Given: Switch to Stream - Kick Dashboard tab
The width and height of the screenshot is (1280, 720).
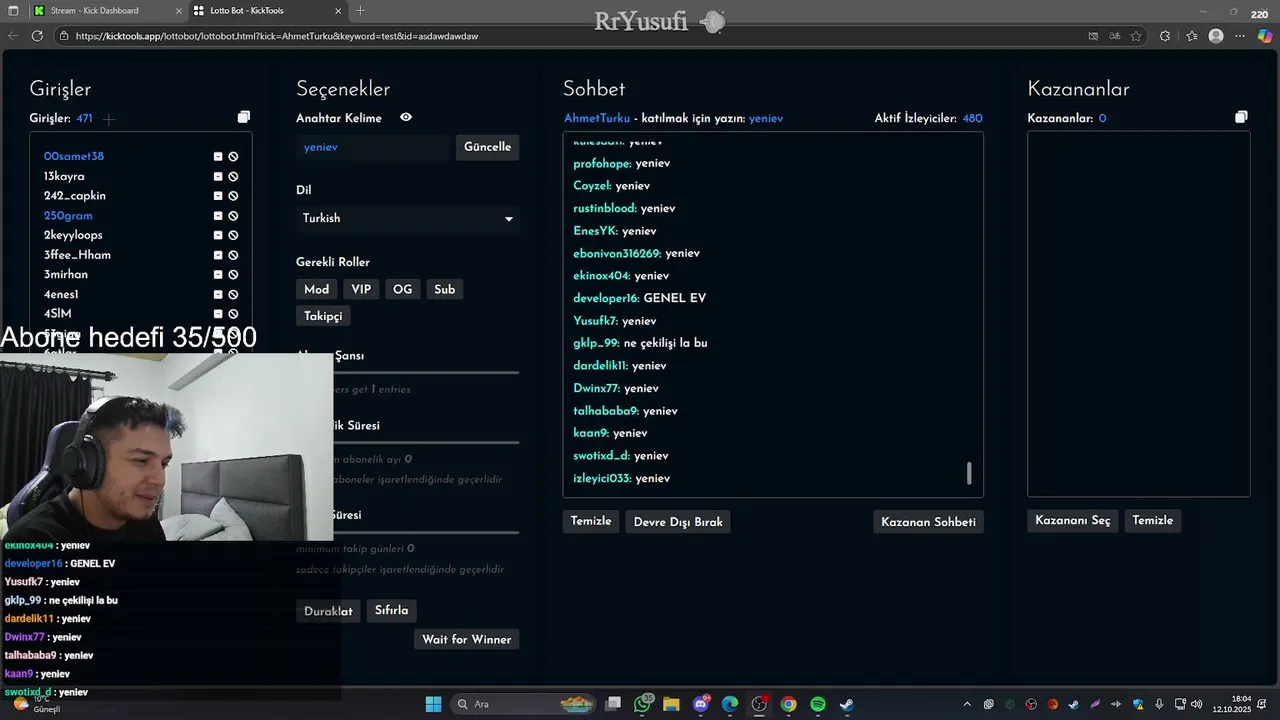Looking at the screenshot, I should [105, 11].
